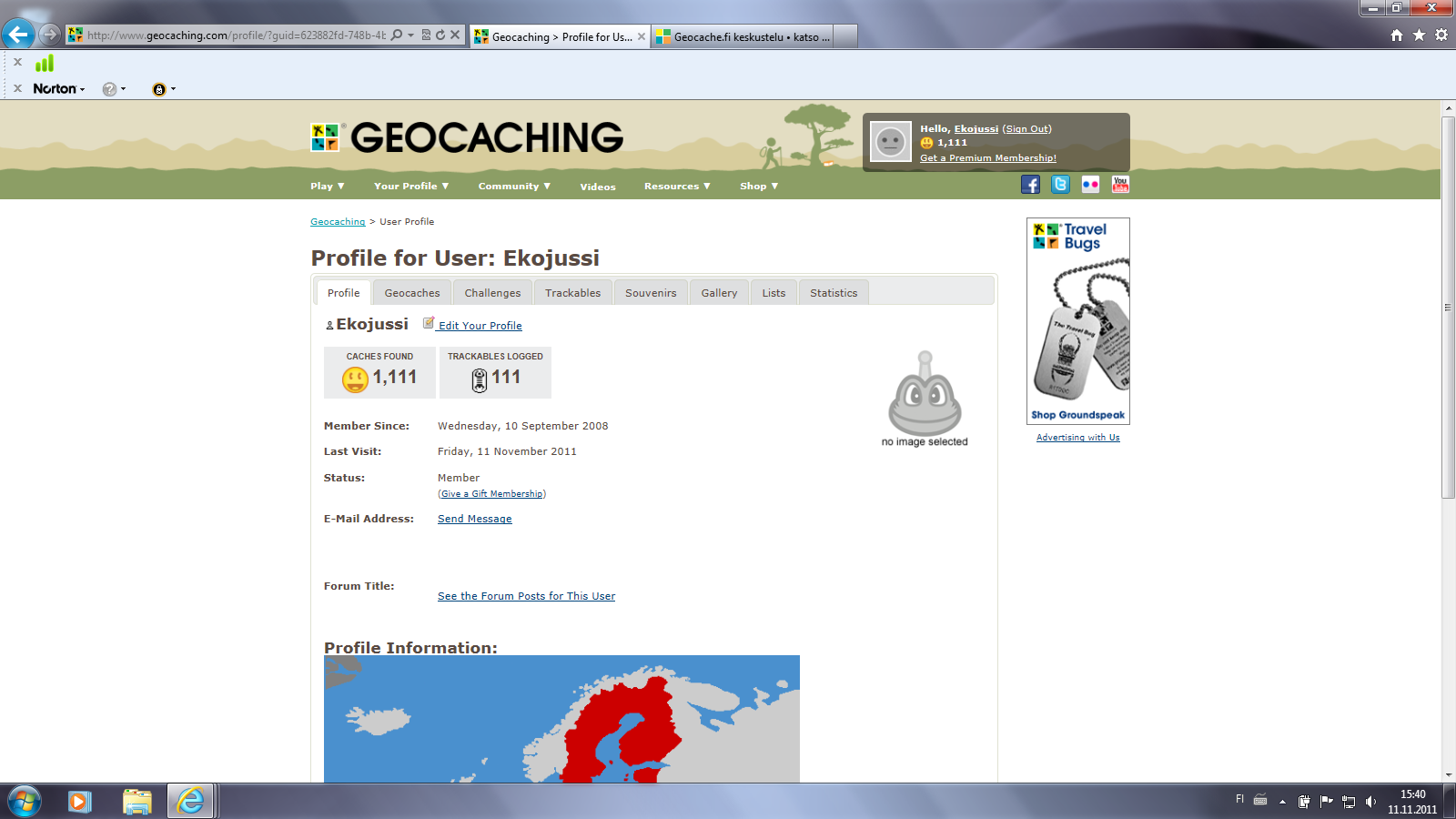Click the Travel Bugs advertisement image
1456x819 pixels.
tap(1078, 320)
